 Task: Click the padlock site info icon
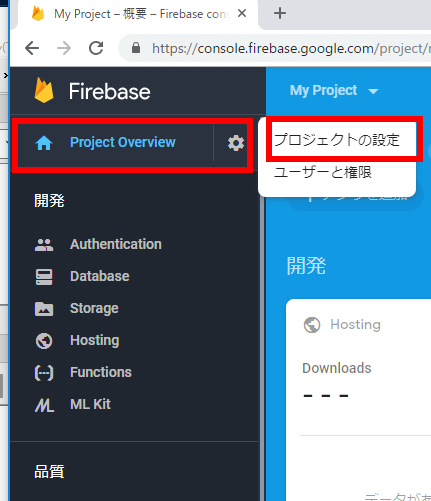tap(136, 48)
